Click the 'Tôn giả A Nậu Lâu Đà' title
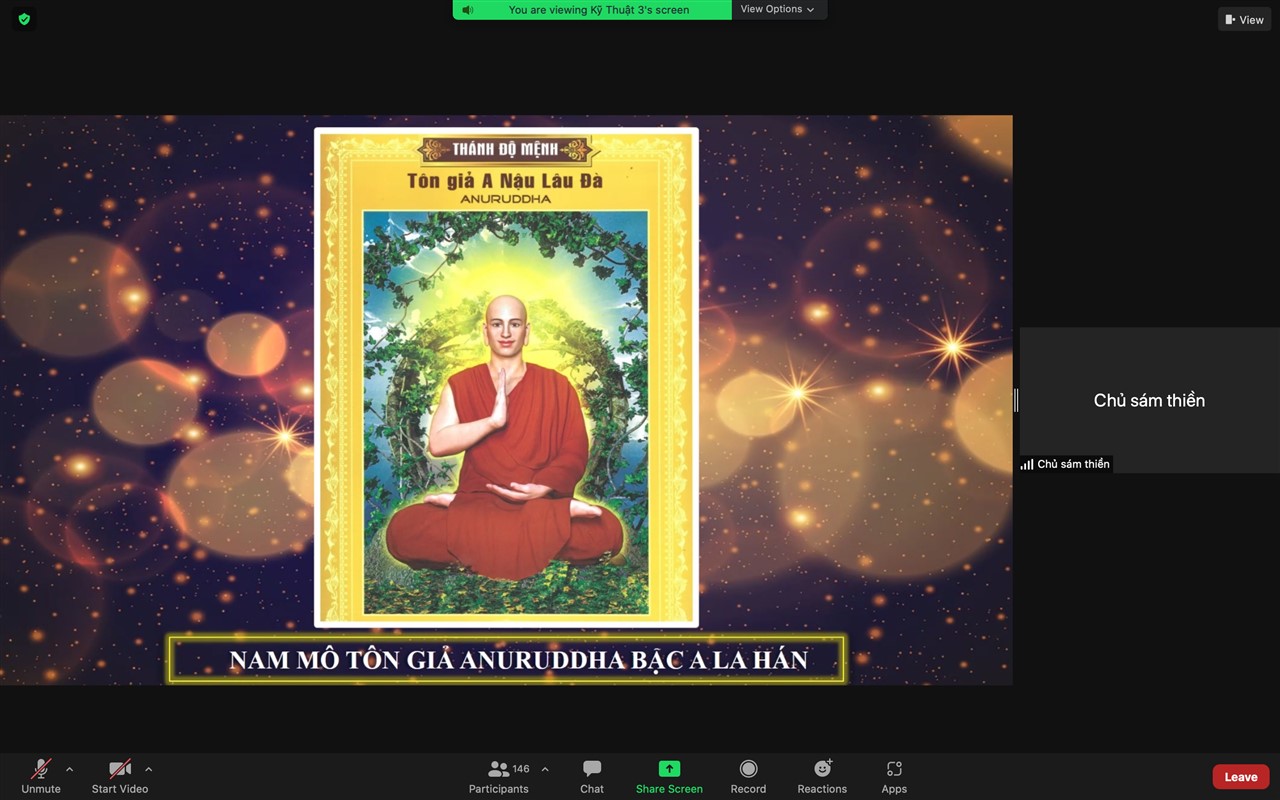This screenshot has width=1280, height=800. (505, 181)
